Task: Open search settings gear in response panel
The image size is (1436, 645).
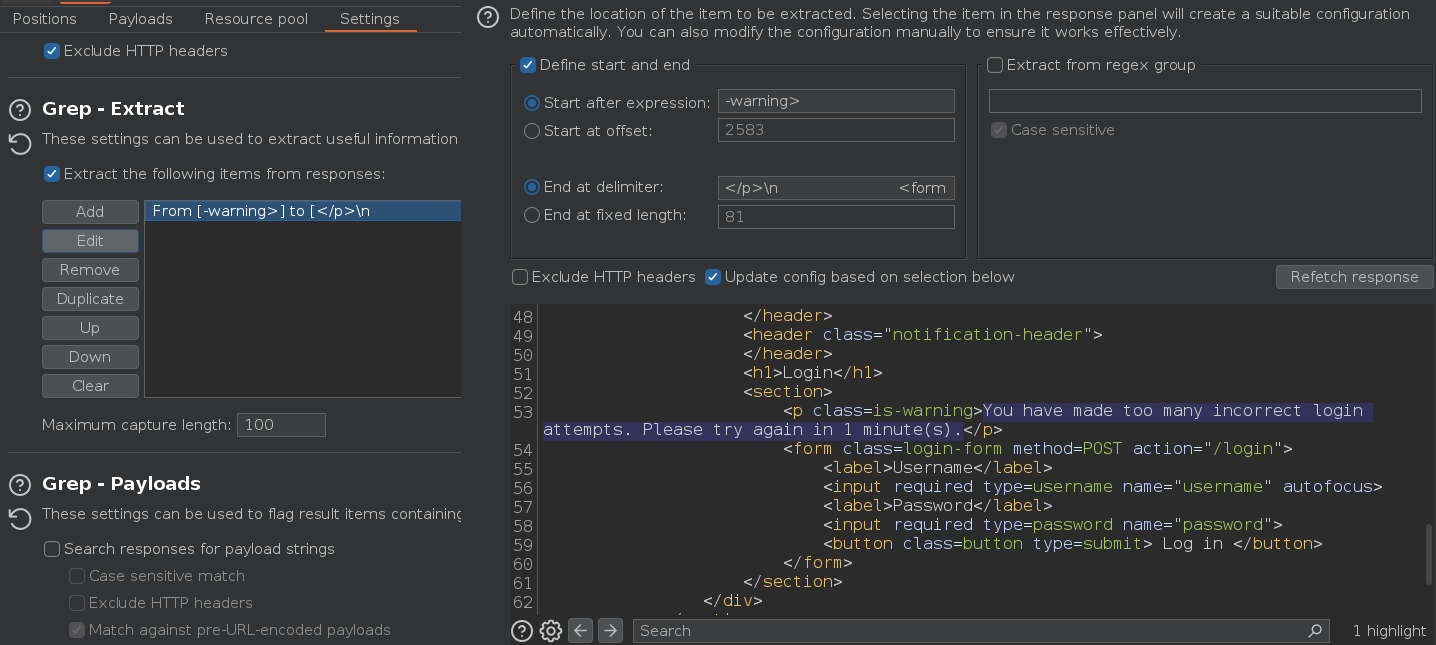Action: tap(550, 630)
